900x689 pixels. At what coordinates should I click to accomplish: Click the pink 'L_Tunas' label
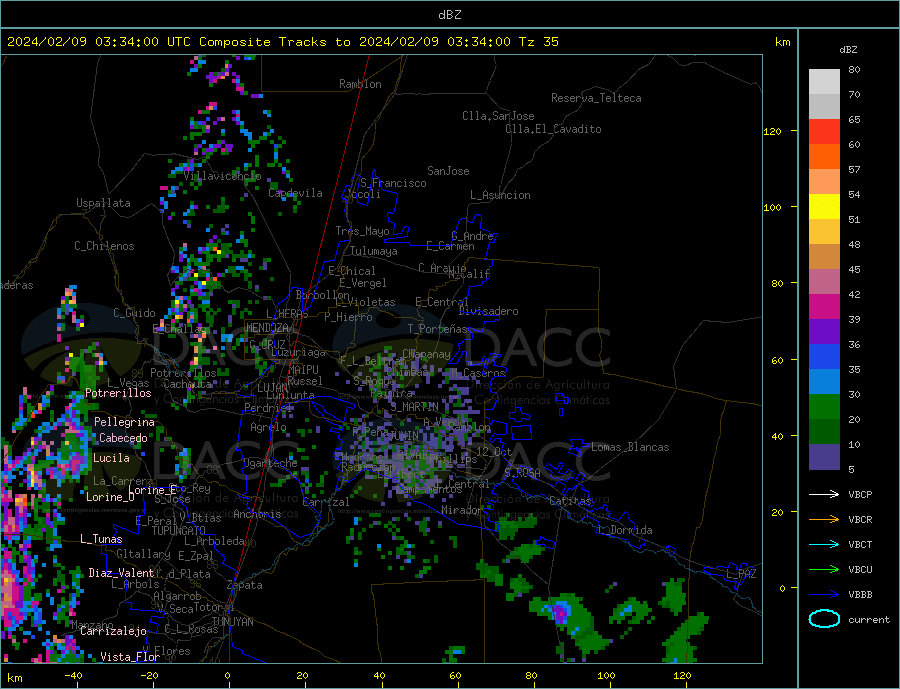coord(101,539)
